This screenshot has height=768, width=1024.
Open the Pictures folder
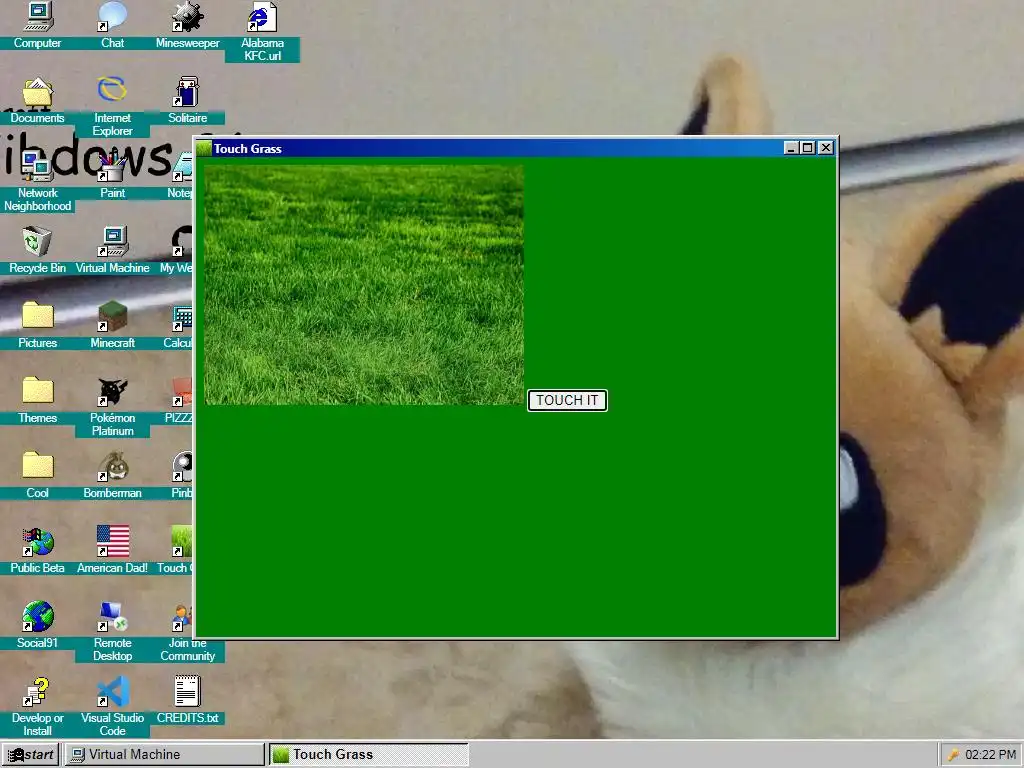click(x=37, y=325)
